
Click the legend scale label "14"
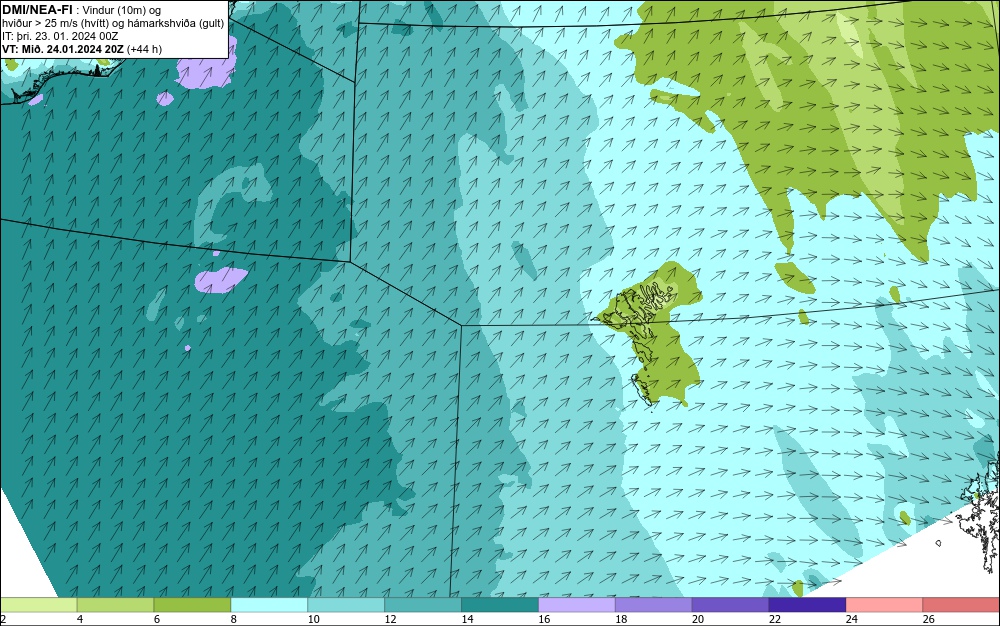pos(467,619)
